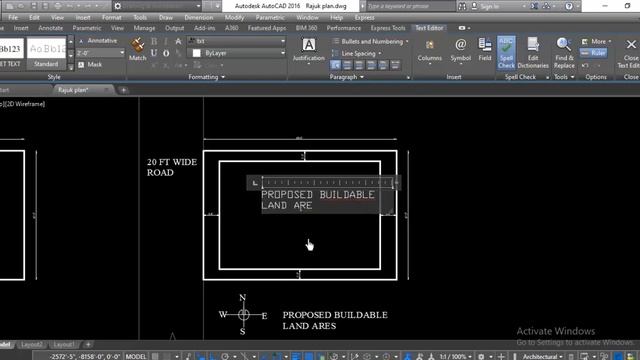Open the Symbol insert menu
Viewport: 640px width, 360px height.
click(460, 51)
